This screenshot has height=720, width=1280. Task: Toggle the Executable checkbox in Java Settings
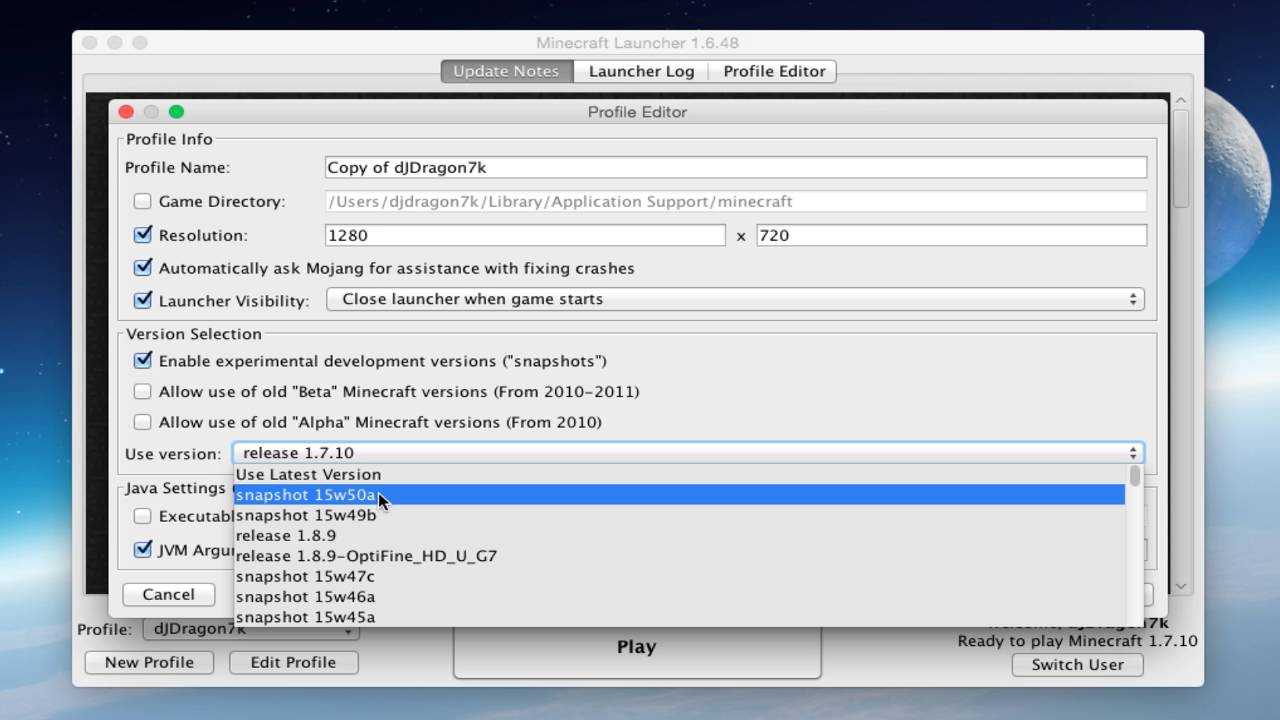coord(142,516)
